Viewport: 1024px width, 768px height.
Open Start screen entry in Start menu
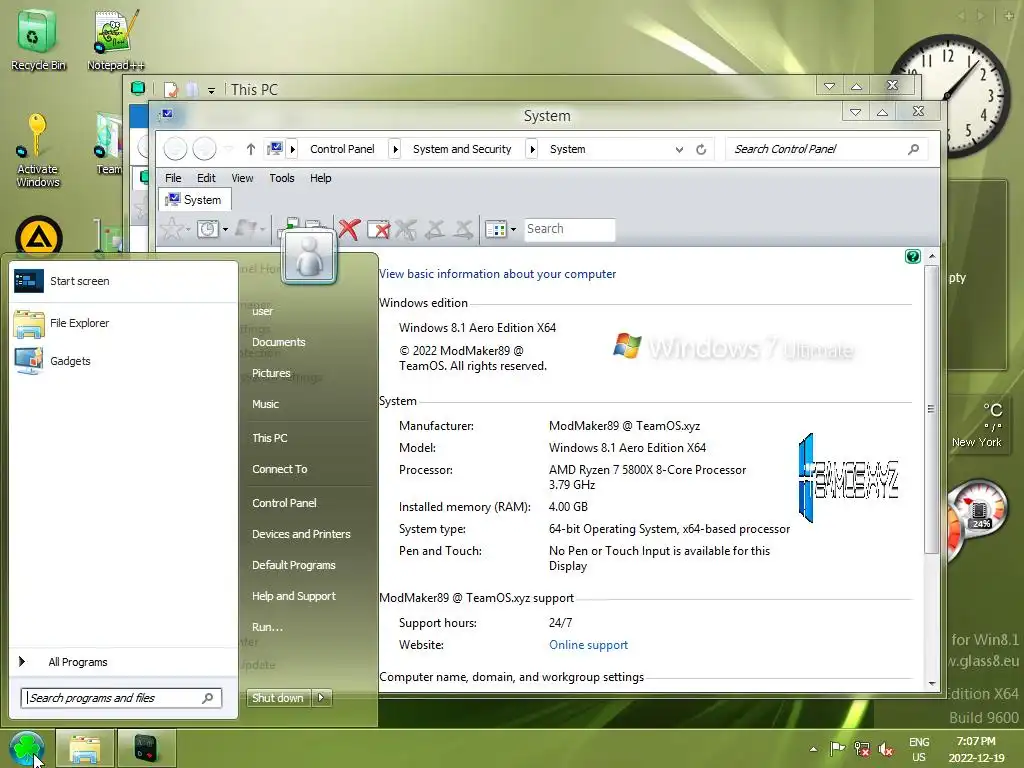point(124,281)
